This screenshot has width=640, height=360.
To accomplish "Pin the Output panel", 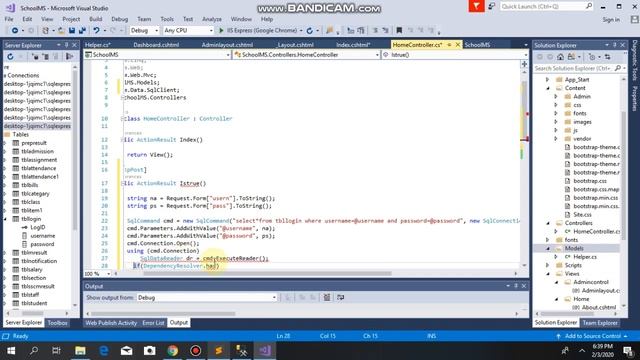I will [516, 286].
